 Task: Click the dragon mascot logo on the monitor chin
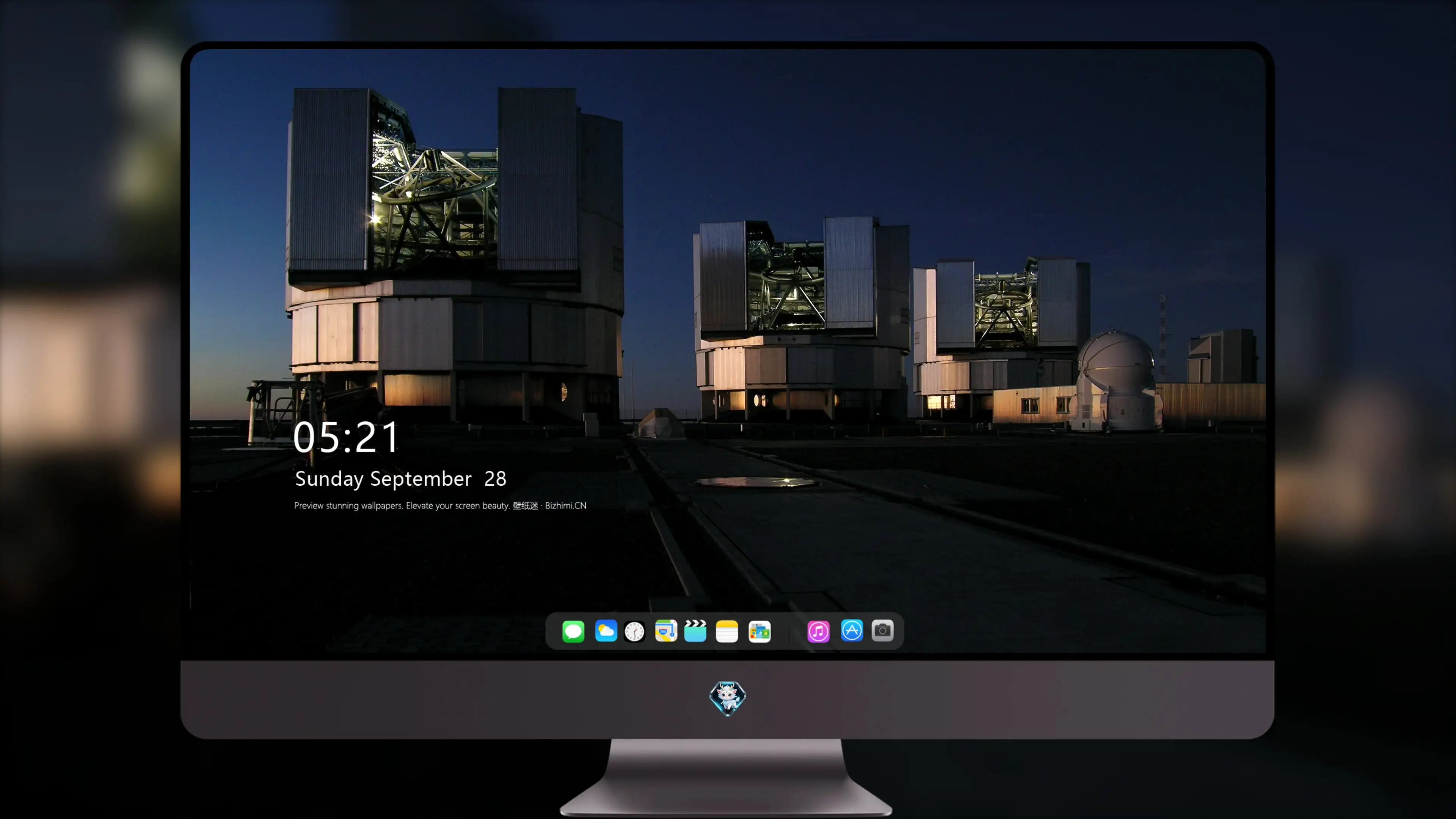click(x=728, y=698)
